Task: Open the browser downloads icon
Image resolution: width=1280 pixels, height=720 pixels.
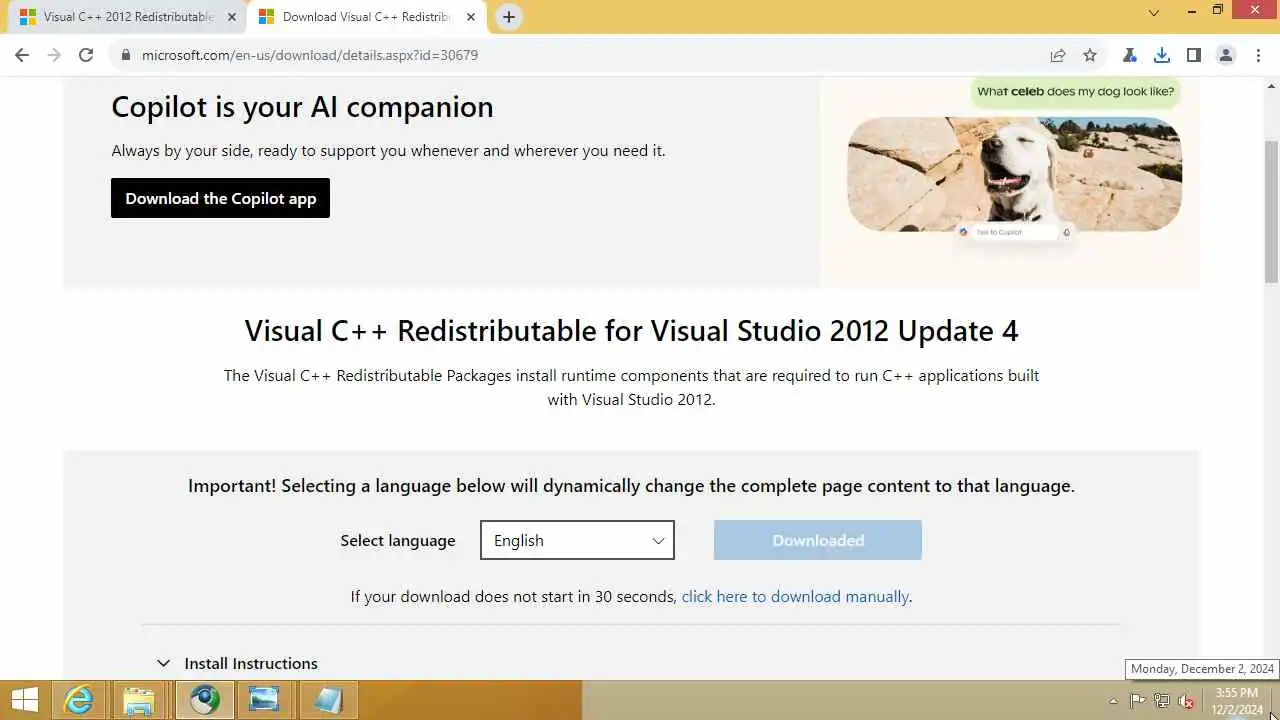Action: (x=1161, y=55)
